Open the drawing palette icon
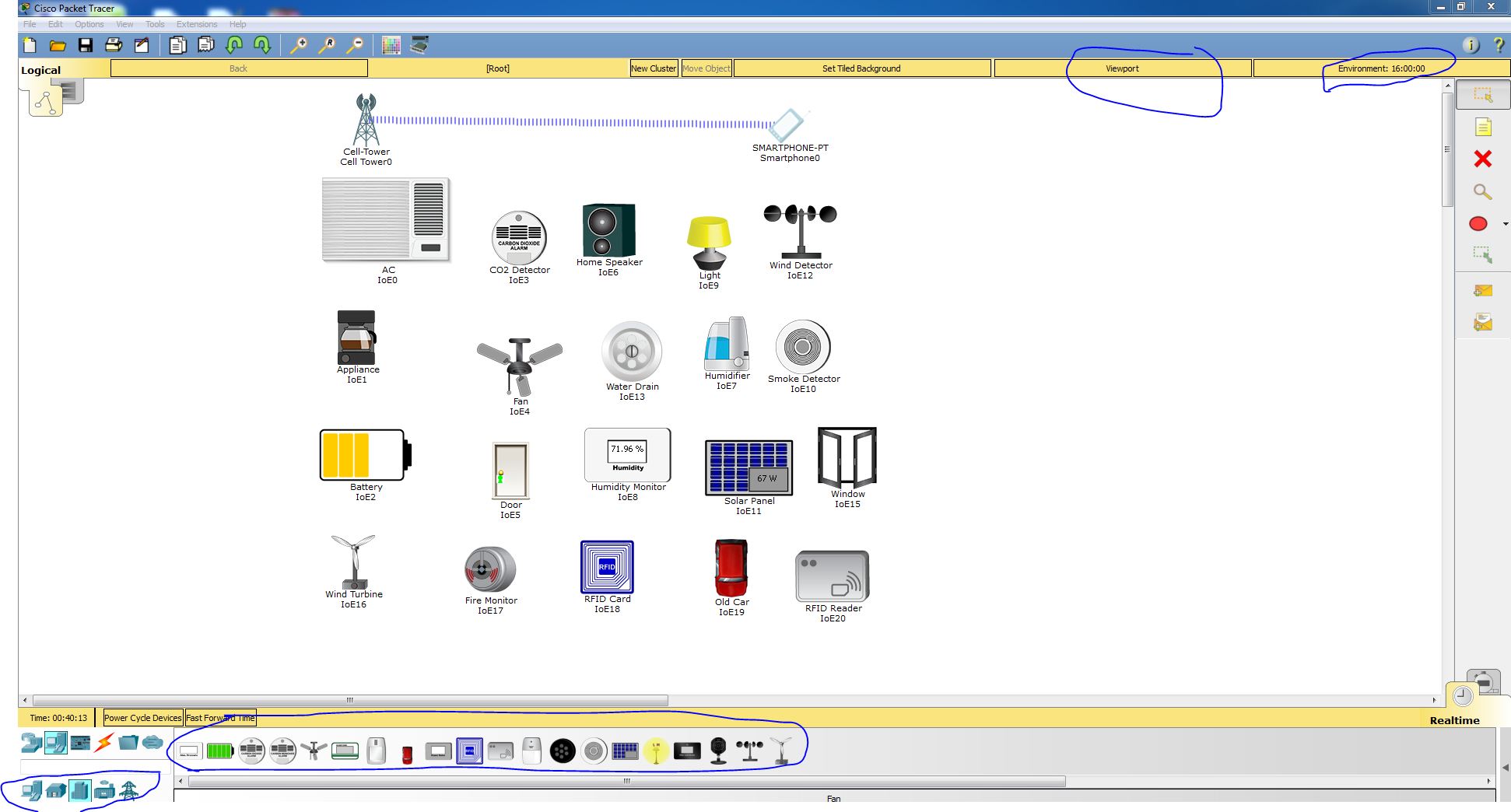Viewport: 1511px width, 812px height. click(391, 45)
